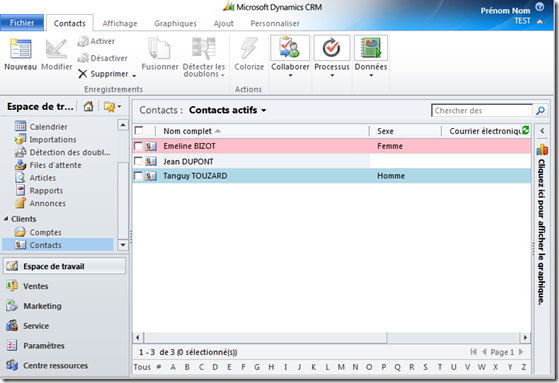Open the Supprimer dropdown arrow
The width and height of the screenshot is (559, 383).
pyautogui.click(x=134, y=76)
